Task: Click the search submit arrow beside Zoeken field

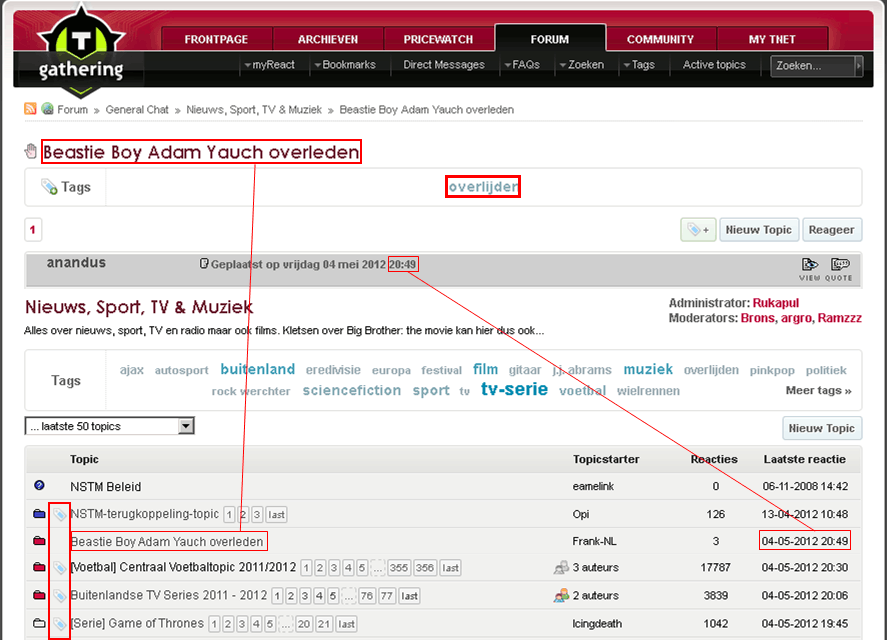Action: [x=859, y=66]
